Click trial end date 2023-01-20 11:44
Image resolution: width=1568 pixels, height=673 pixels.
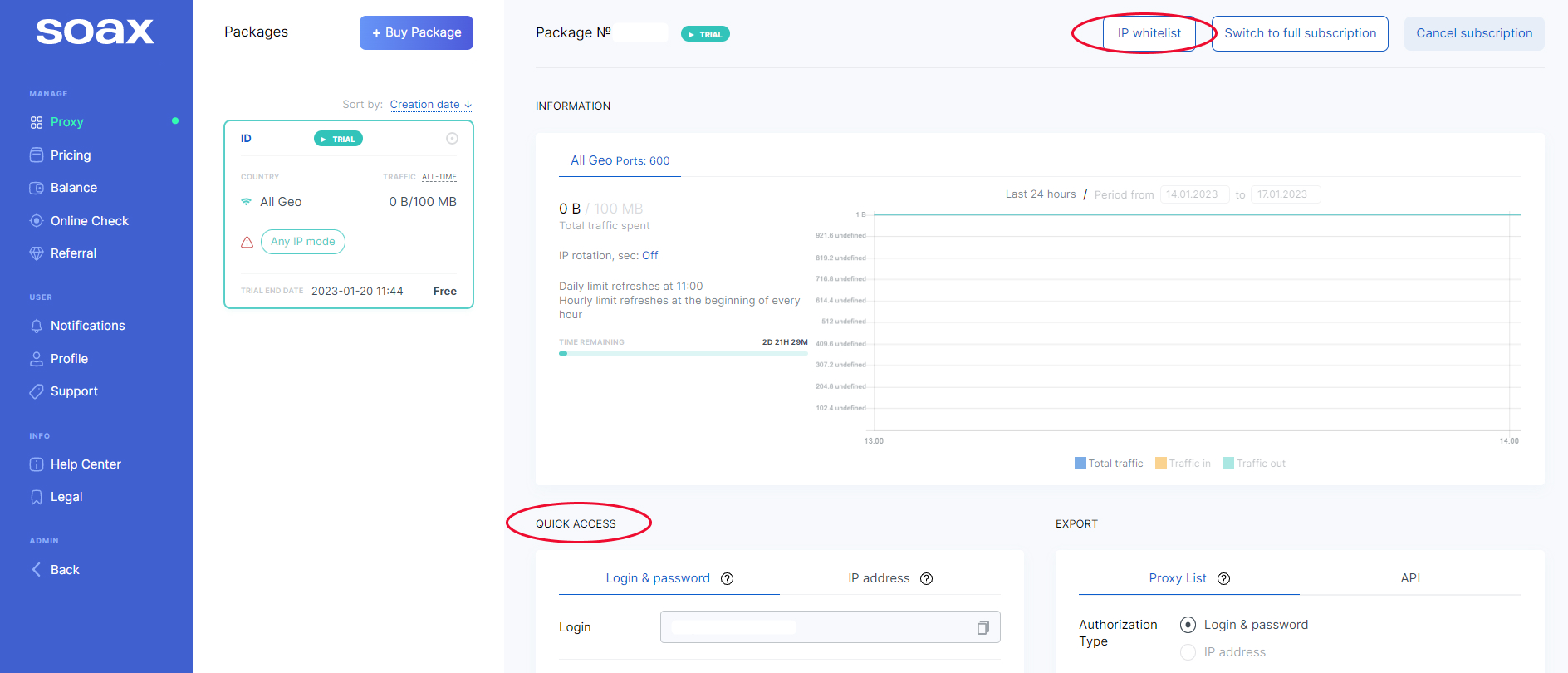point(357,292)
